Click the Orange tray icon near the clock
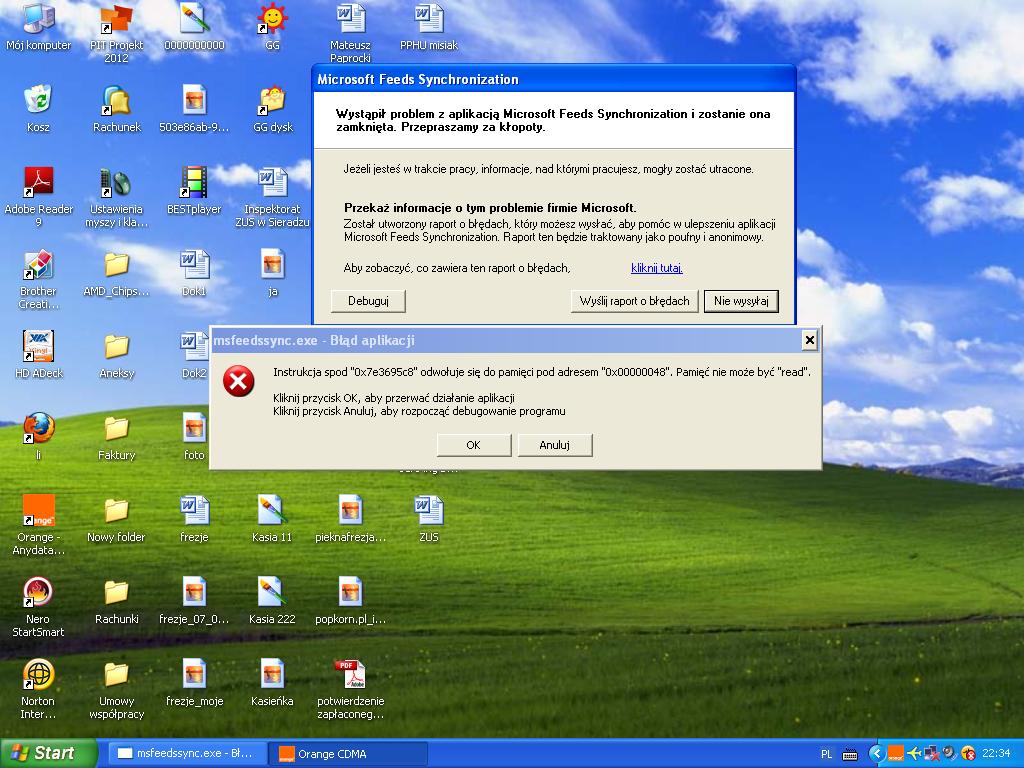The image size is (1024, 768). pyautogui.click(x=895, y=754)
